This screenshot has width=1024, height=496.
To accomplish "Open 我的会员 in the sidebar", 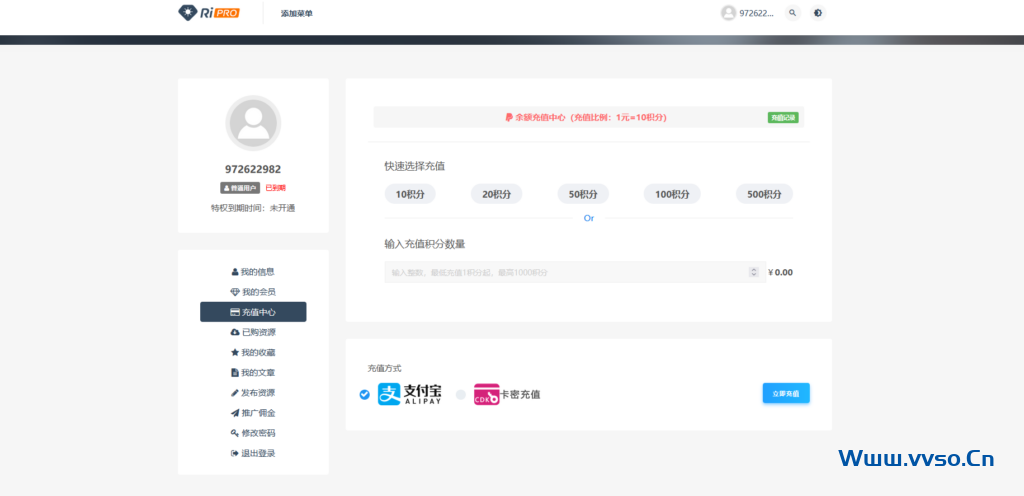I will click(x=253, y=292).
